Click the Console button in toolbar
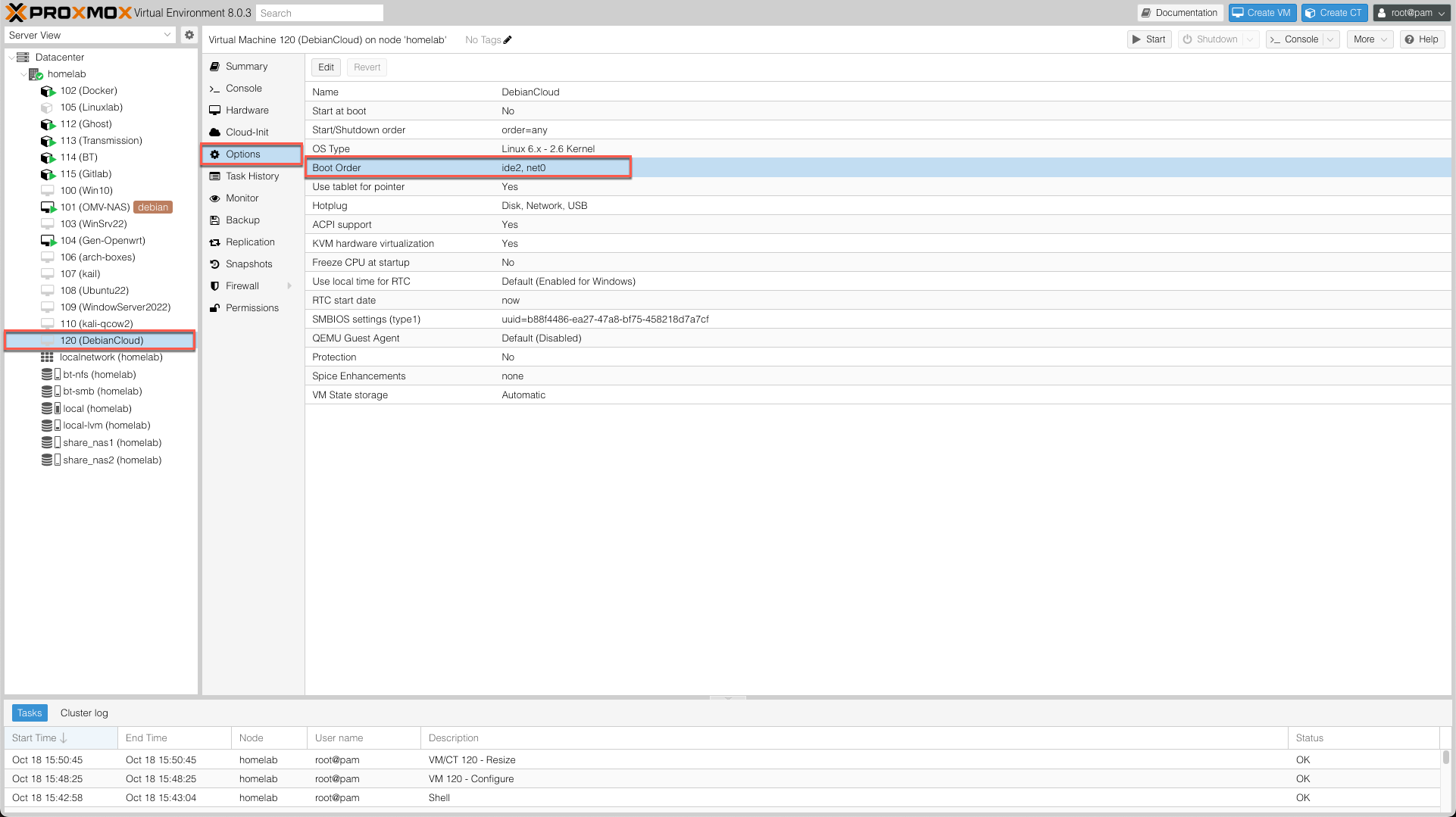 coord(1295,39)
